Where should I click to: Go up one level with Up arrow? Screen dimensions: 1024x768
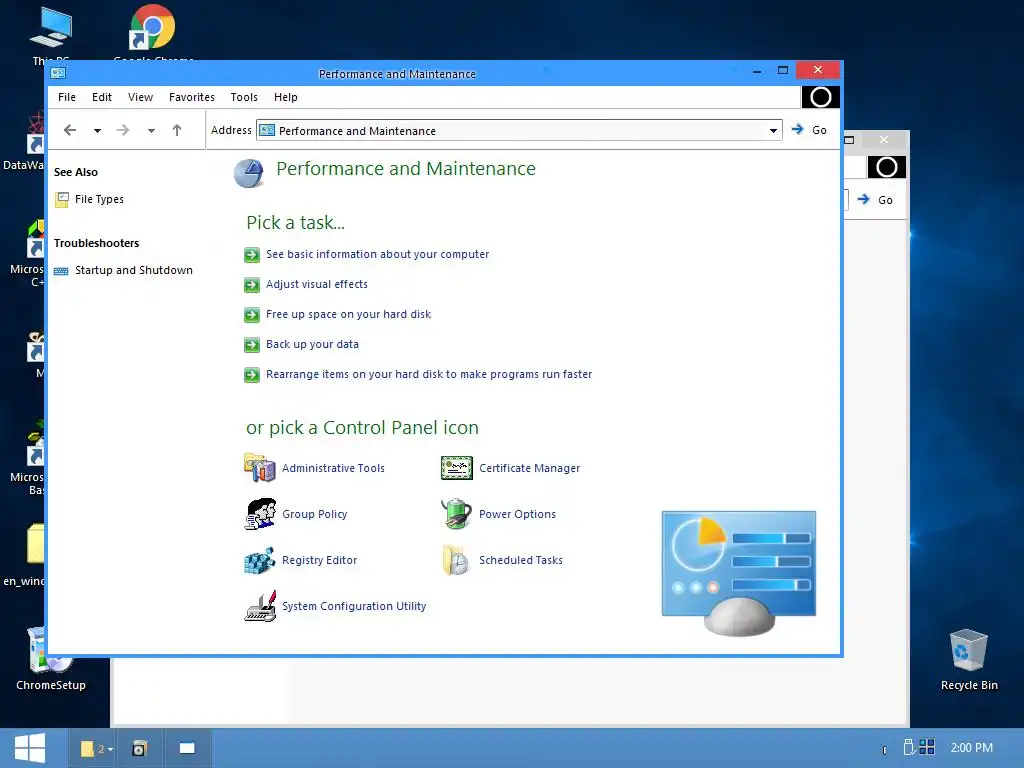pyautogui.click(x=177, y=130)
